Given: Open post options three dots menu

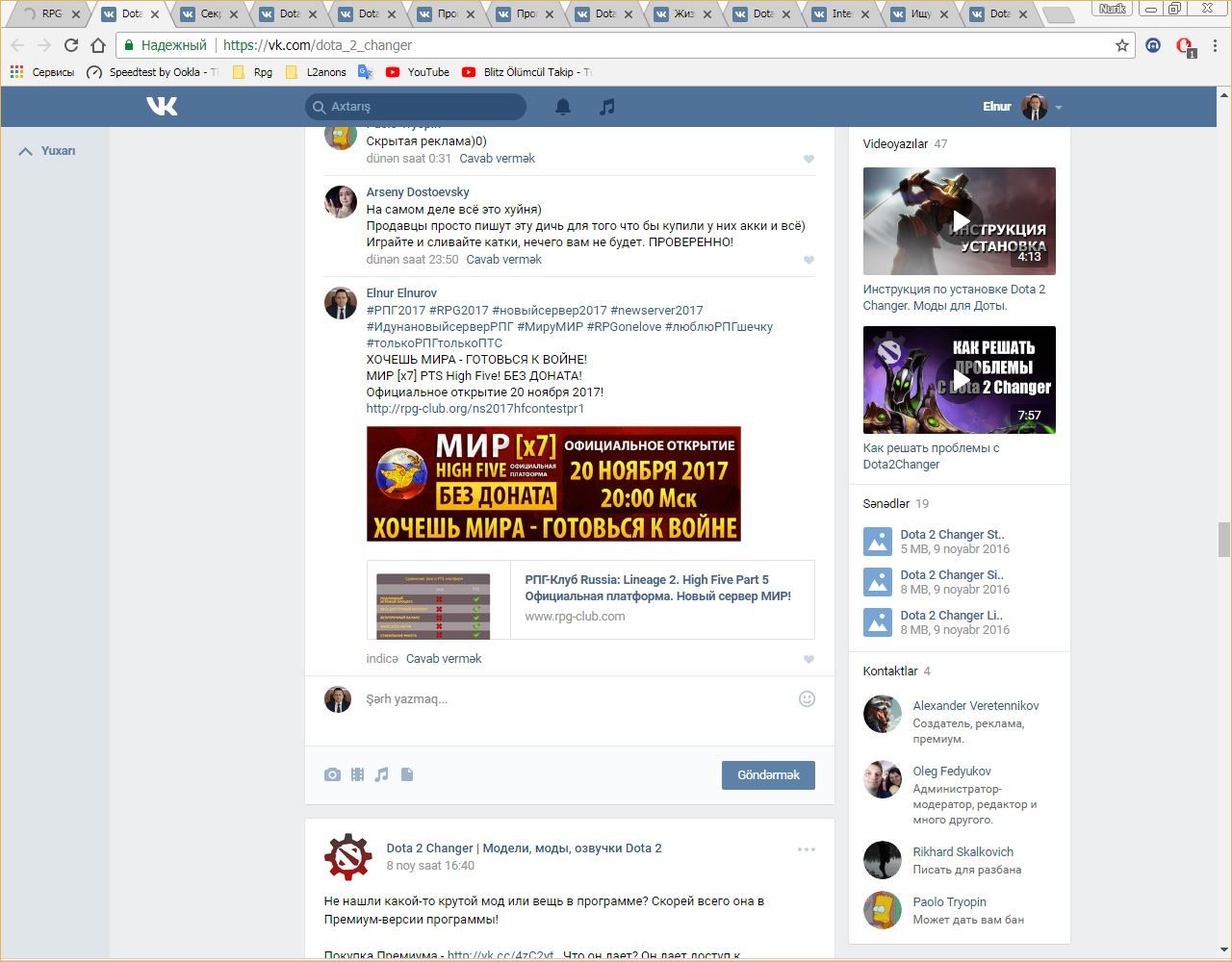Looking at the screenshot, I should (807, 849).
